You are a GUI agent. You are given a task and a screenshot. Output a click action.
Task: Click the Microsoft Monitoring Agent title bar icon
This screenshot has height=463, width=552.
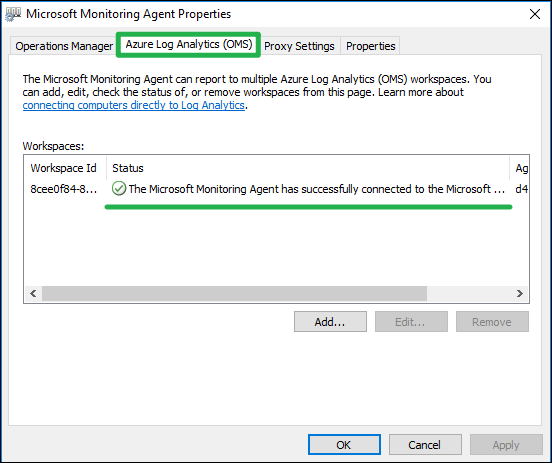point(13,14)
